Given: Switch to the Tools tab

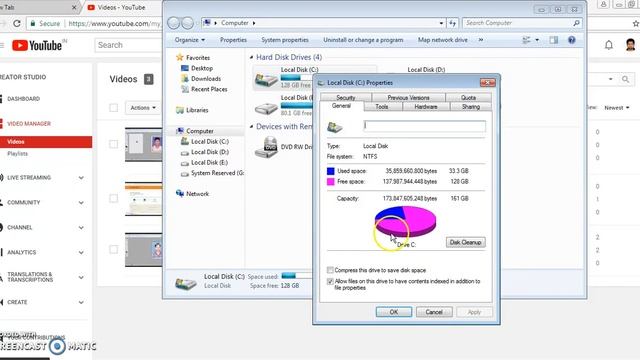Looking at the screenshot, I should coord(382,107).
